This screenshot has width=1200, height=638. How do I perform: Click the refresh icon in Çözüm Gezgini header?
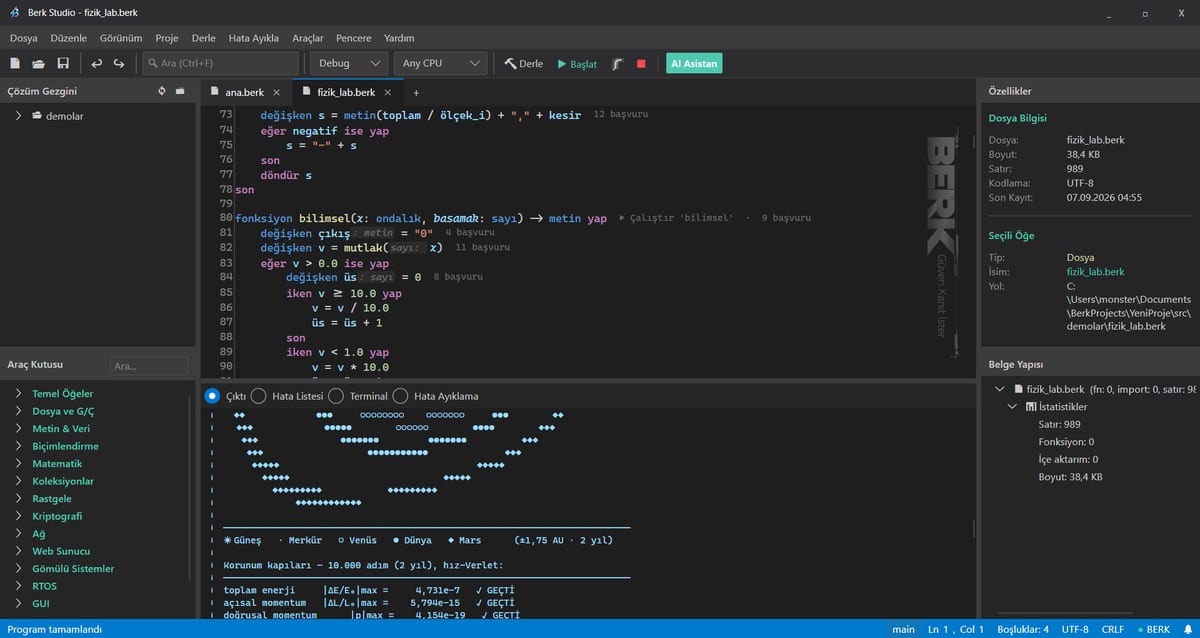click(162, 91)
